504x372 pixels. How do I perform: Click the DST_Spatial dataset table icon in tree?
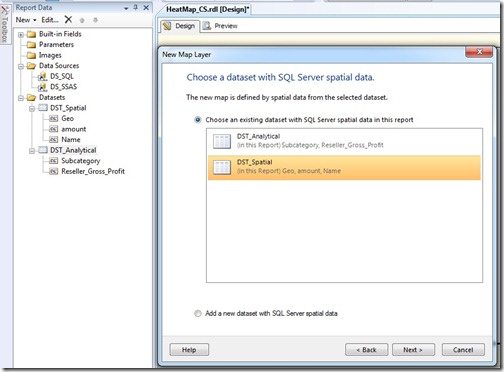[43, 108]
